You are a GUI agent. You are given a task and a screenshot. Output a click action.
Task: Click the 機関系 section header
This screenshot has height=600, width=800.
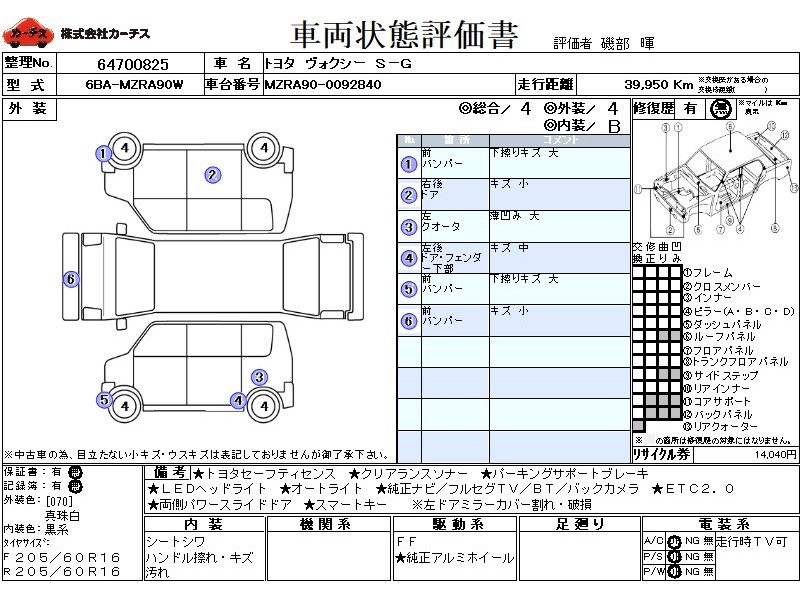click(x=327, y=524)
